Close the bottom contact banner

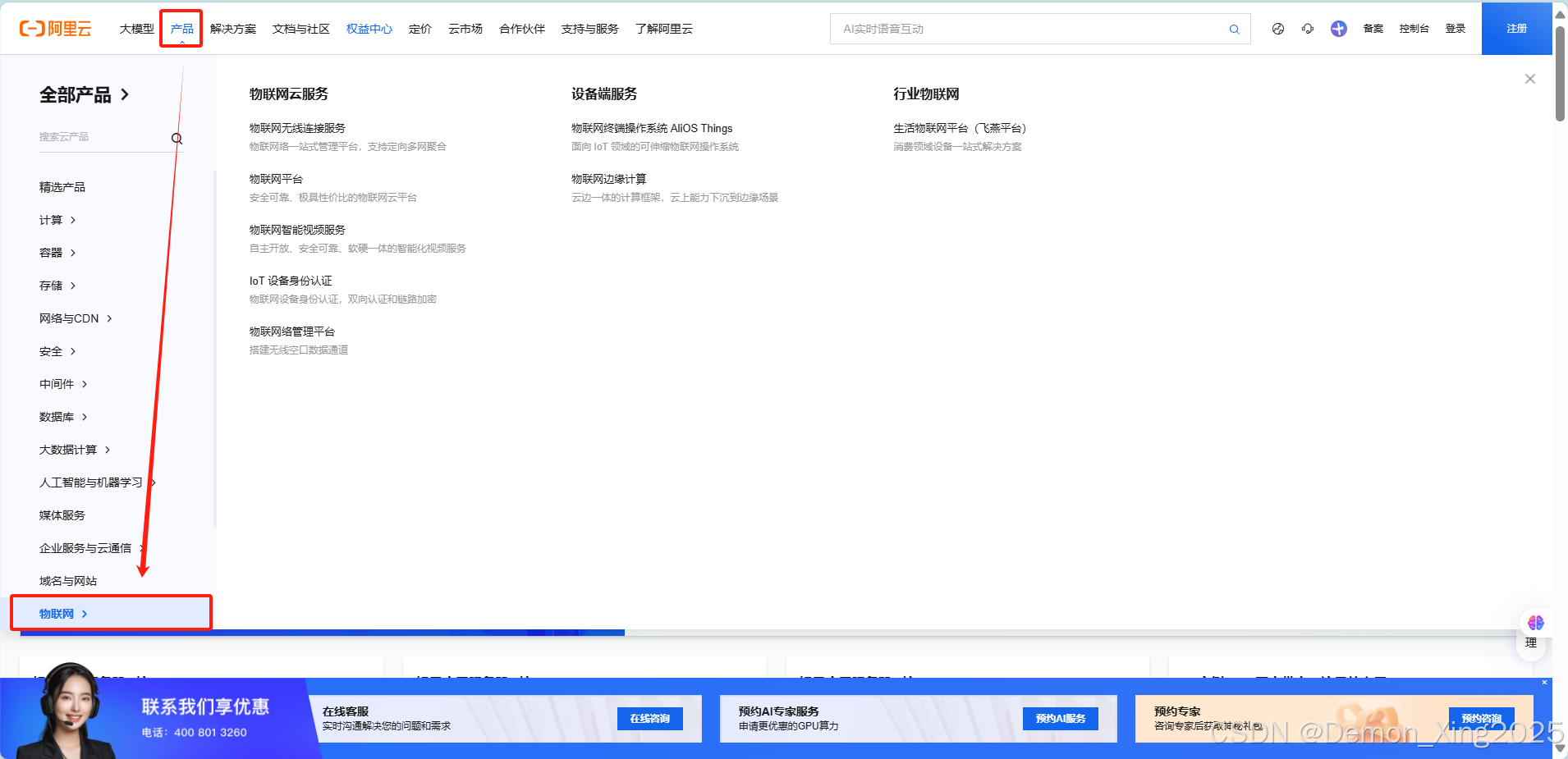(1544, 683)
